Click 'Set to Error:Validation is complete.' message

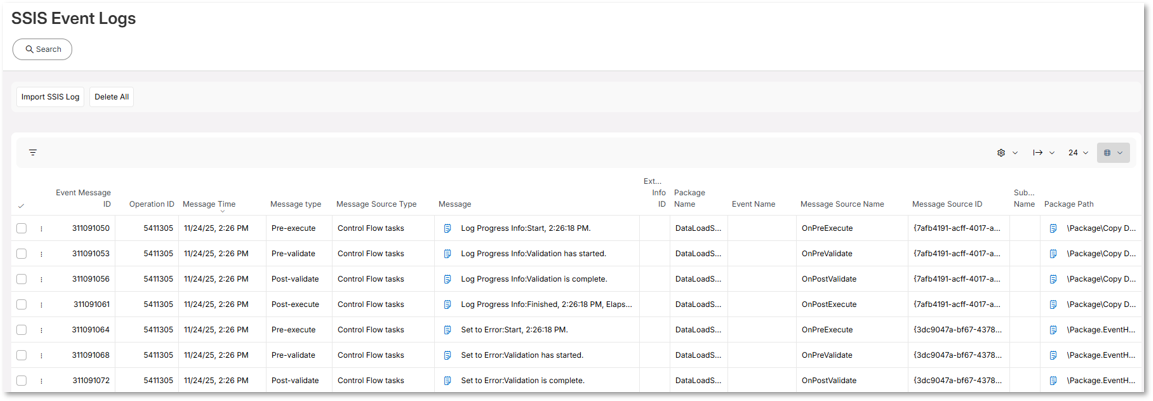[523, 381]
